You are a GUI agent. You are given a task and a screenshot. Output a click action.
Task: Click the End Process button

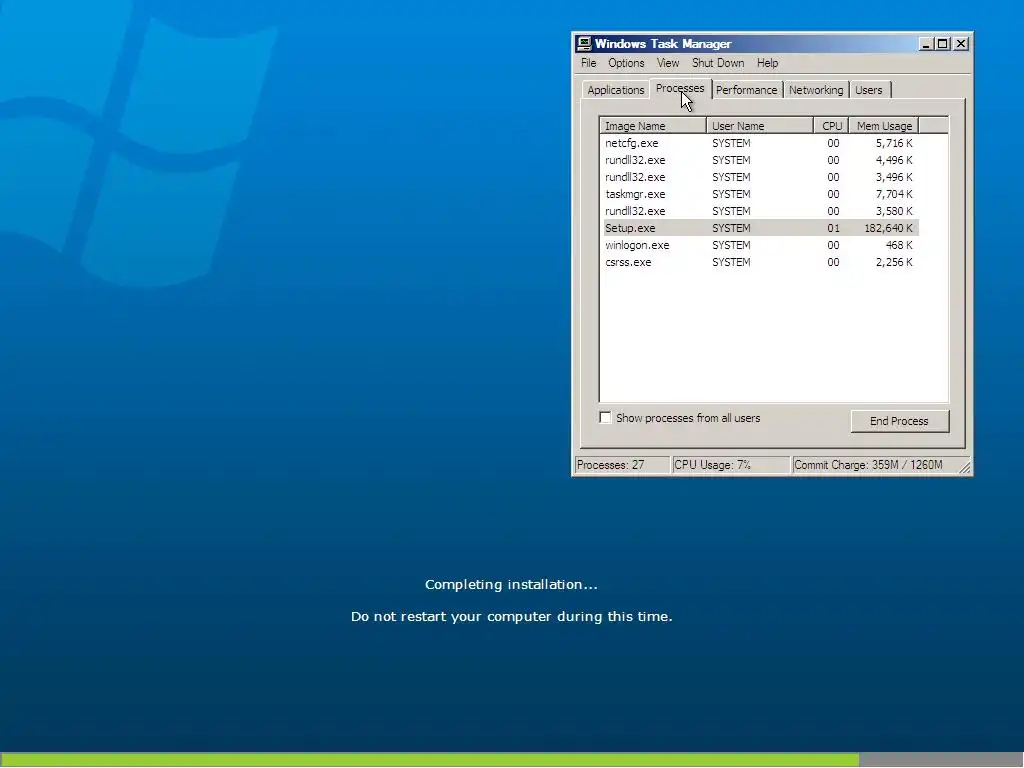pyautogui.click(x=899, y=421)
